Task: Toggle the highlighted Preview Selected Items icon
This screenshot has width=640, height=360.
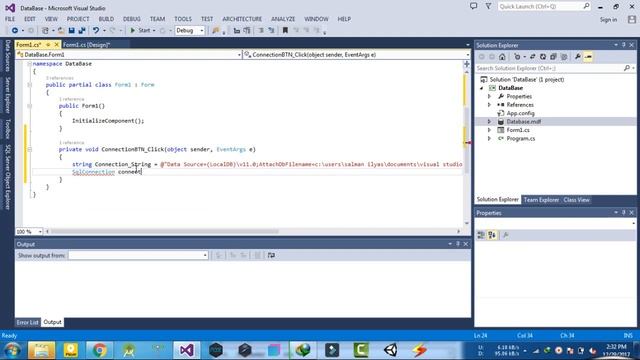Action: tap(588, 57)
